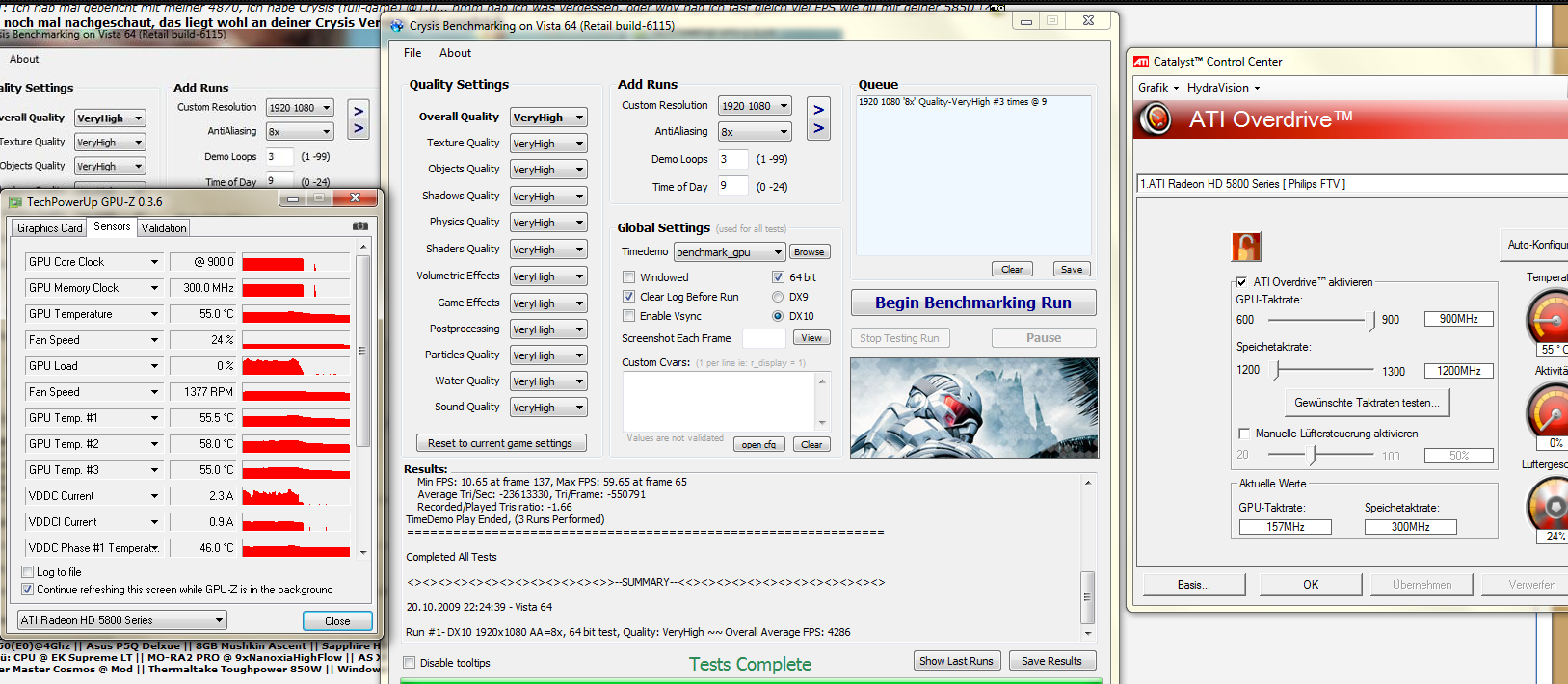
Task: Click Begin Benchmarking Run button
Action: (973, 303)
